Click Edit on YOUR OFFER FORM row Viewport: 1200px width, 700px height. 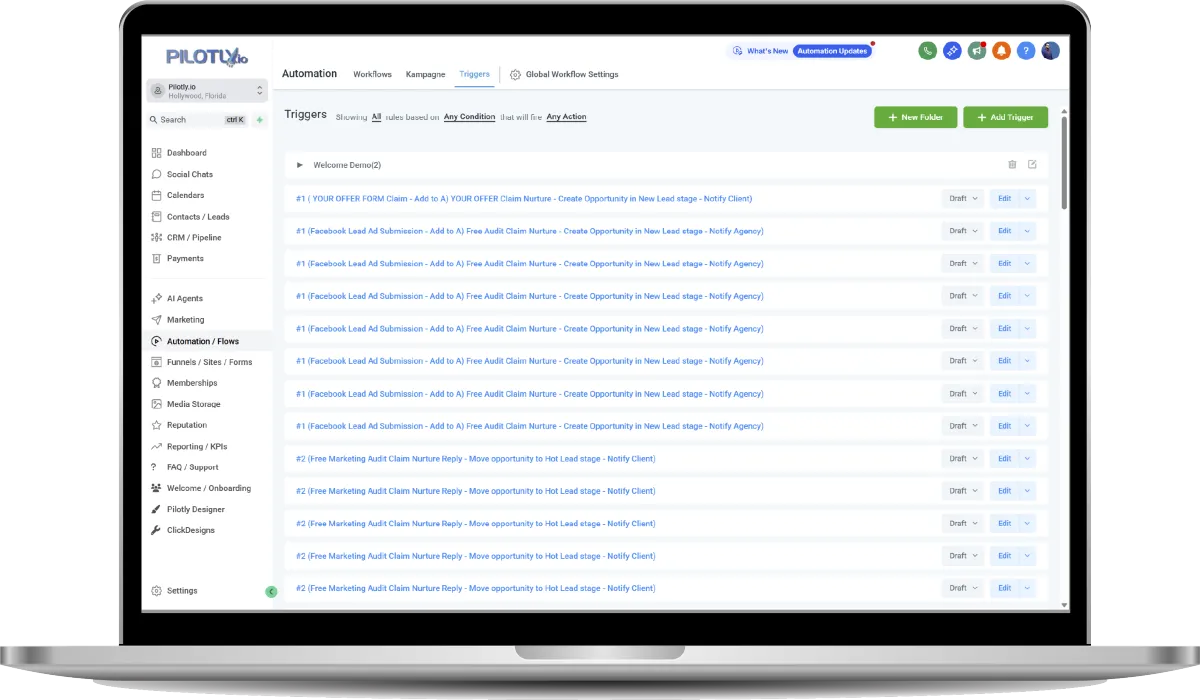(1004, 198)
